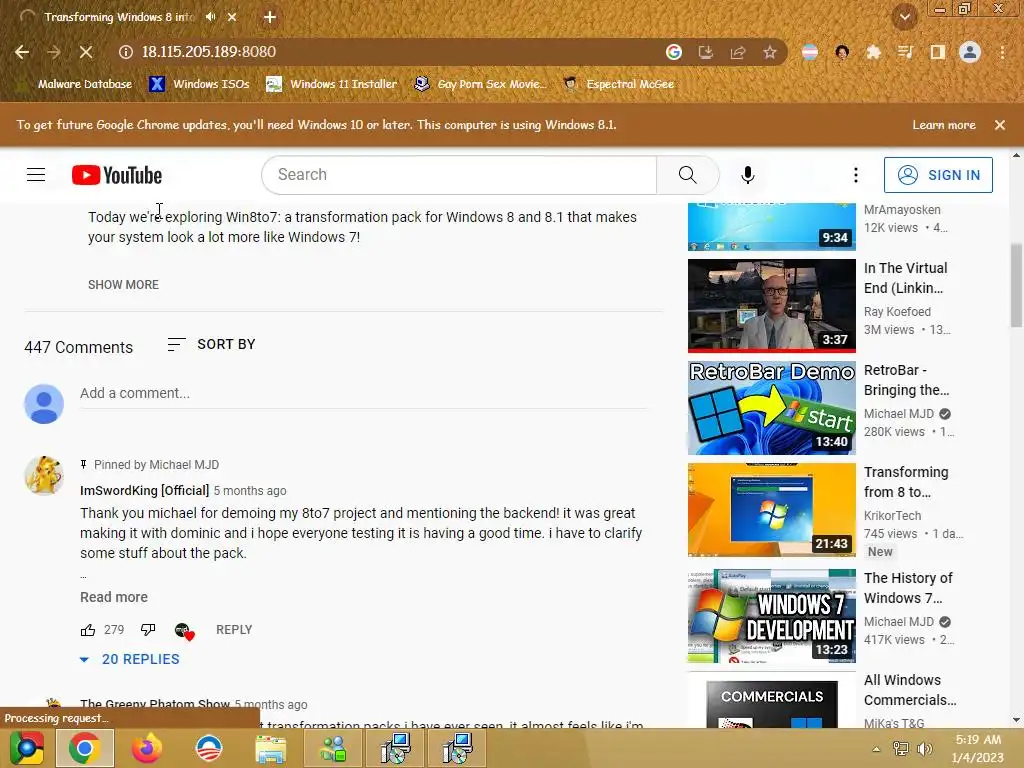Open the volume icon in the system tray

point(925,749)
